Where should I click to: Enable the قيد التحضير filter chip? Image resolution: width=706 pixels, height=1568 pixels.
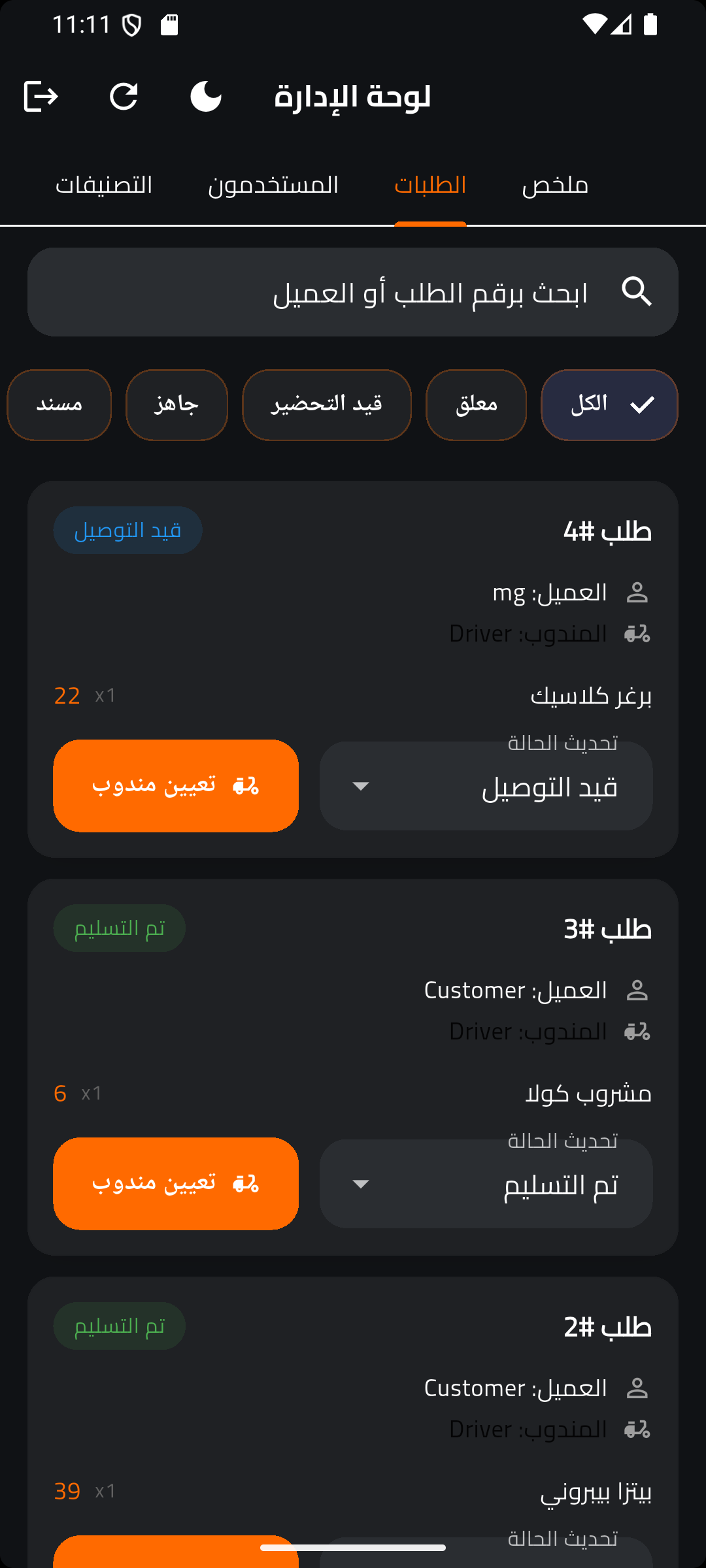click(327, 405)
